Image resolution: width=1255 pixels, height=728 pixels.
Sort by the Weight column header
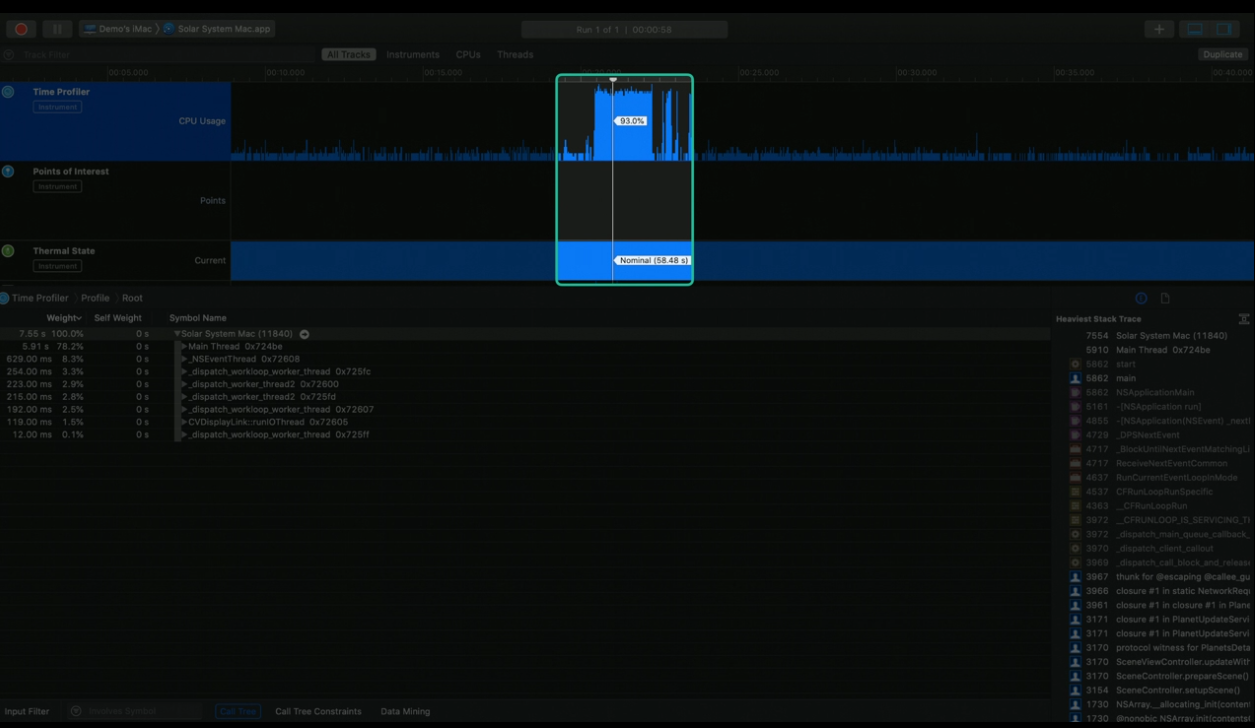pos(64,318)
